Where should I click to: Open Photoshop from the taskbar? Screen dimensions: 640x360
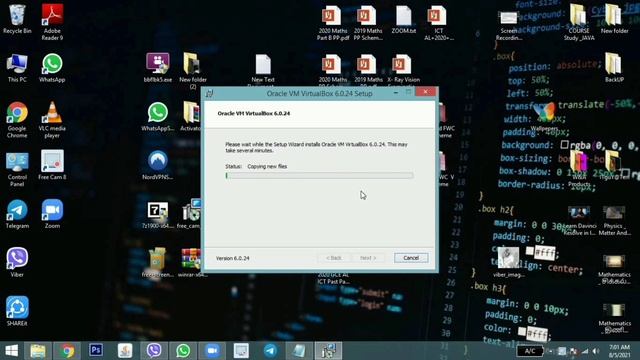coord(96,351)
